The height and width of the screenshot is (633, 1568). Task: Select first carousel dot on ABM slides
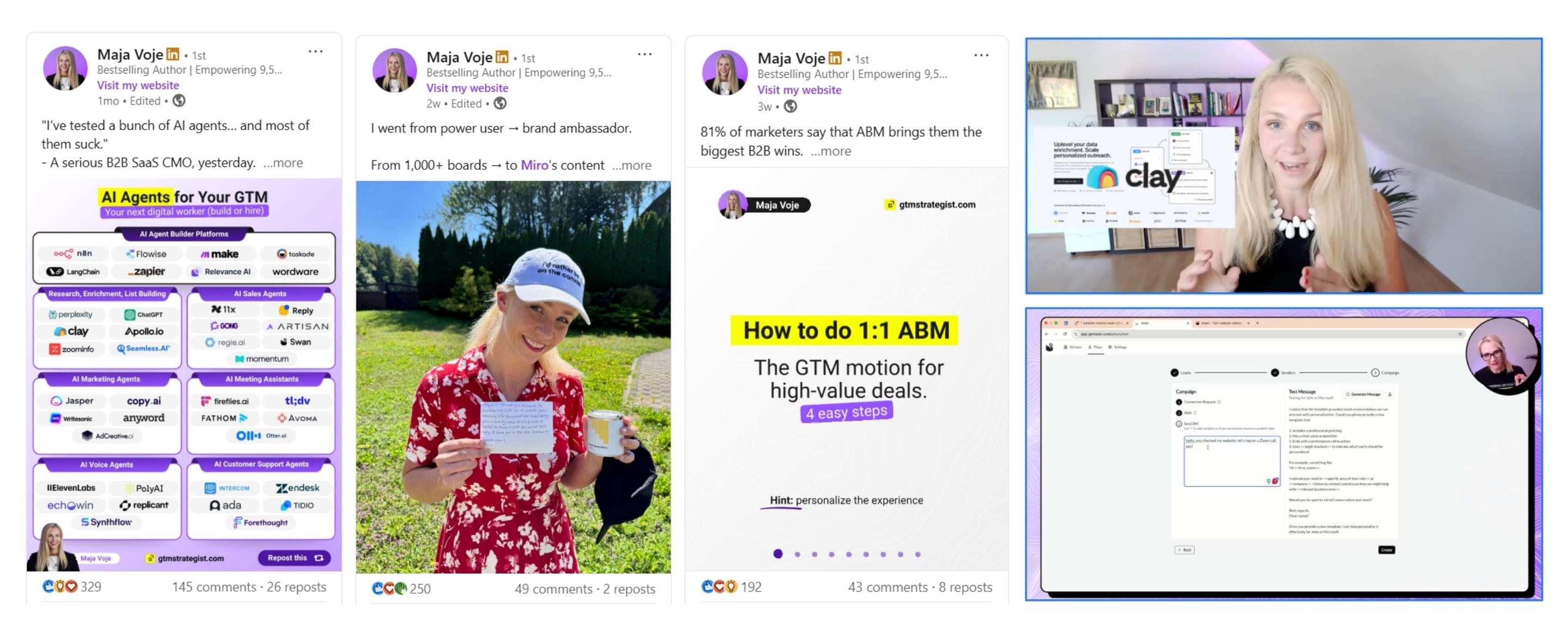tap(777, 554)
